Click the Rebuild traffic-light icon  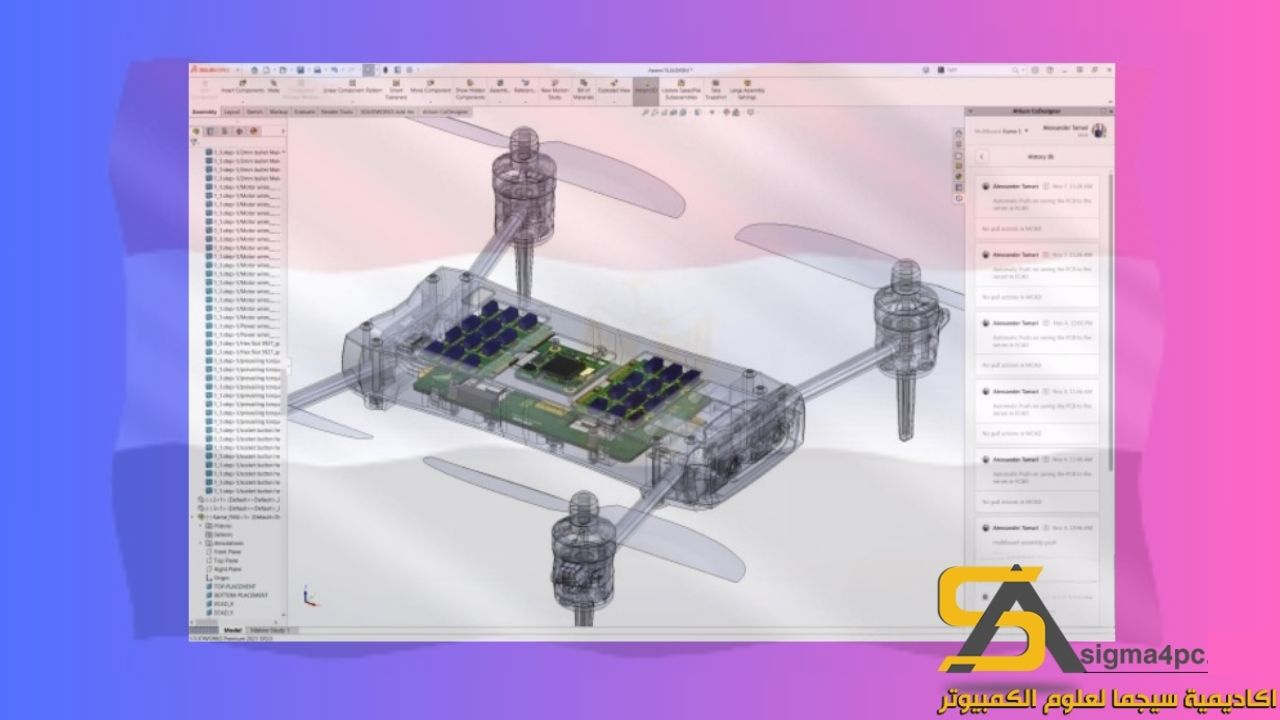point(385,70)
